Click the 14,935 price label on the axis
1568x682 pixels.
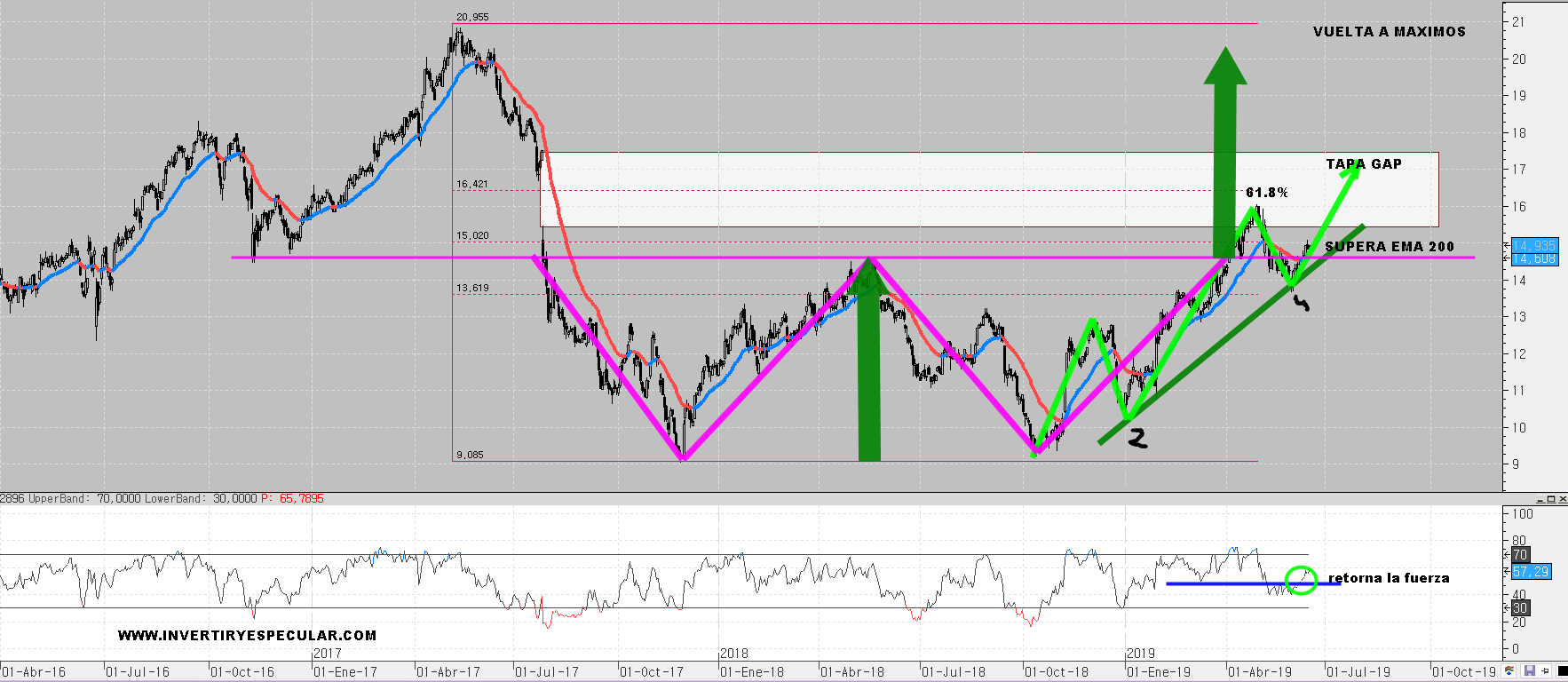click(x=1534, y=246)
